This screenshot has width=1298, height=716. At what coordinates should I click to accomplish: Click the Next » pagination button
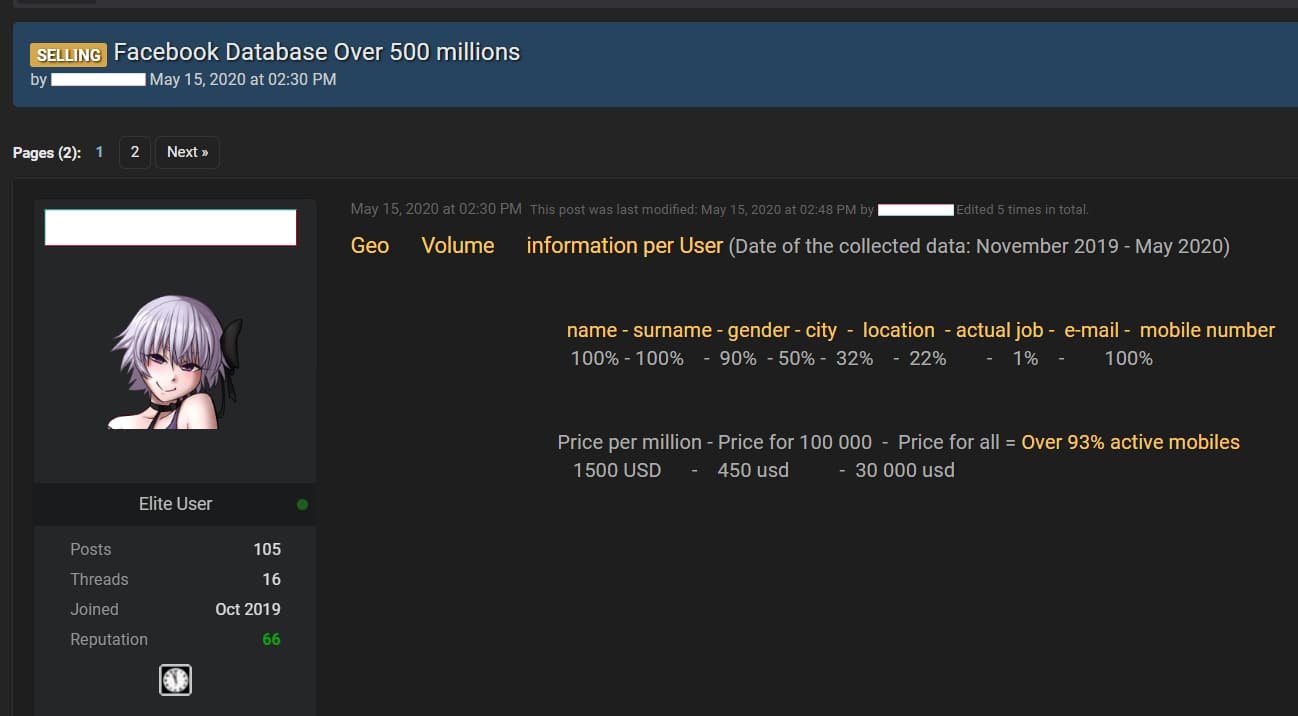pyautogui.click(x=187, y=152)
